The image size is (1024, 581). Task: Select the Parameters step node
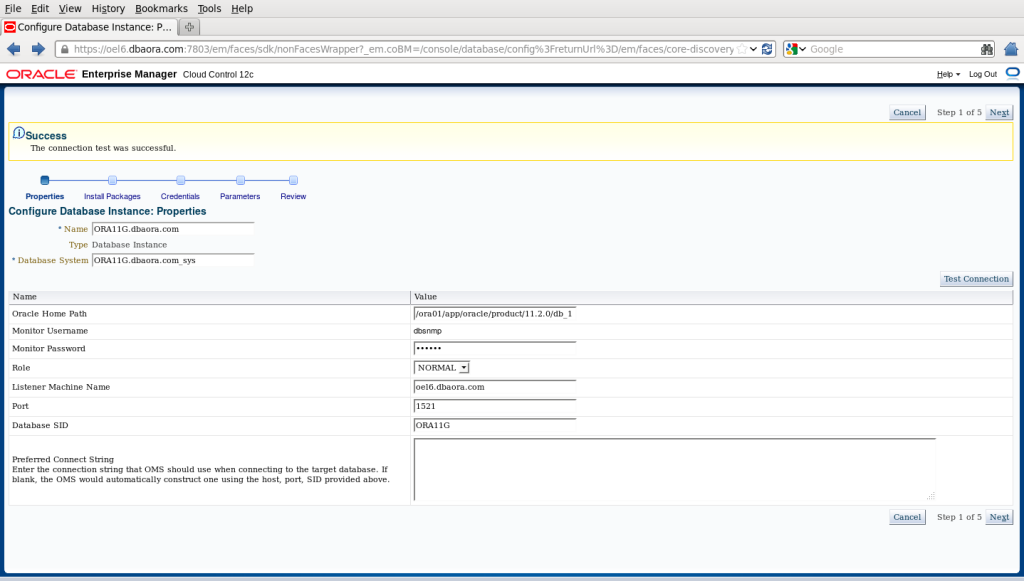(x=240, y=180)
